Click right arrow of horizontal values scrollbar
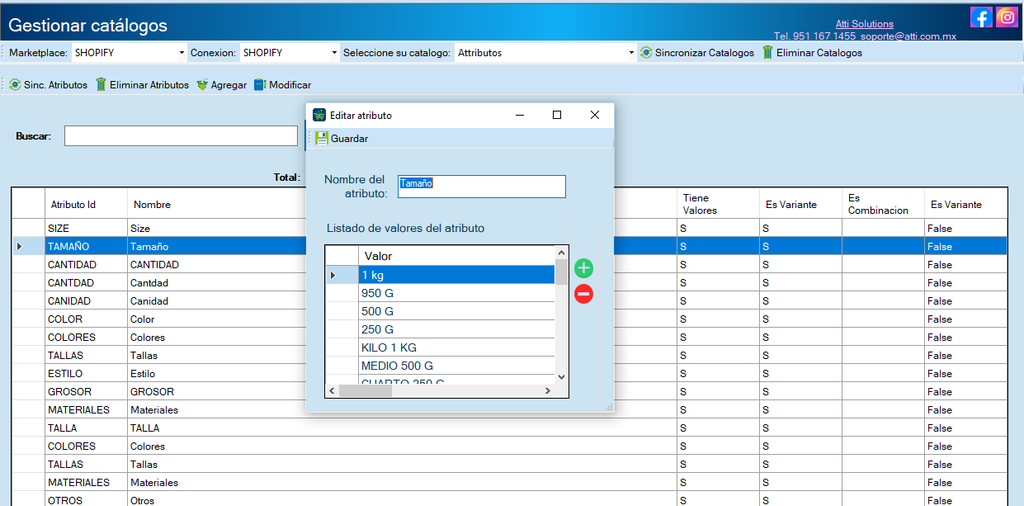Image resolution: width=1024 pixels, height=506 pixels. click(547, 390)
